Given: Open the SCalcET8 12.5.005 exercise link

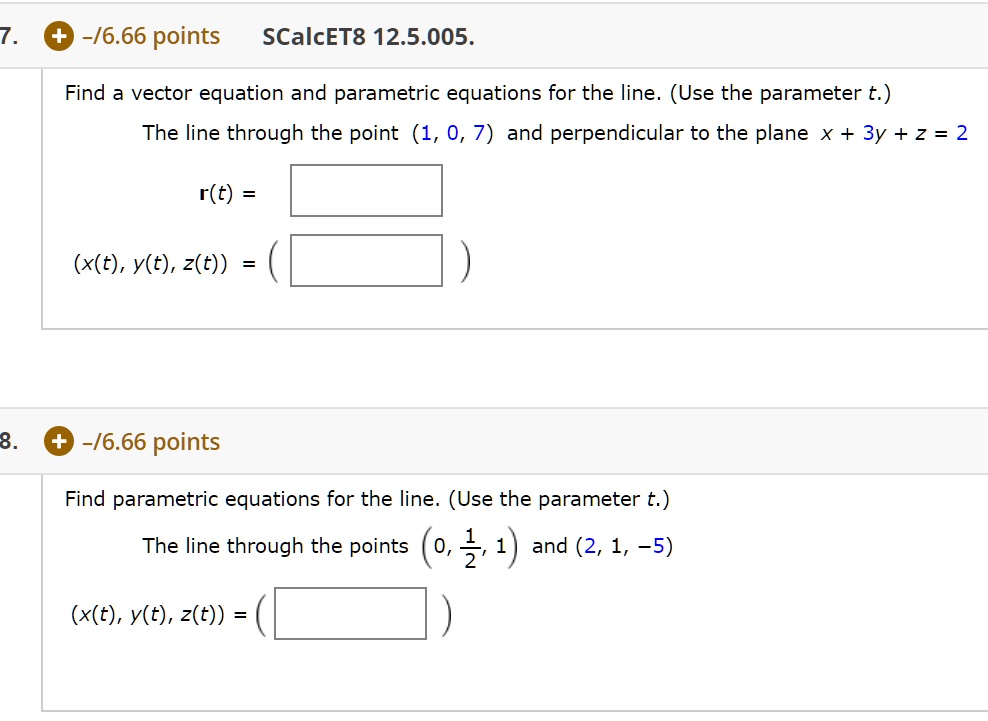Looking at the screenshot, I should pyautogui.click(x=369, y=37).
